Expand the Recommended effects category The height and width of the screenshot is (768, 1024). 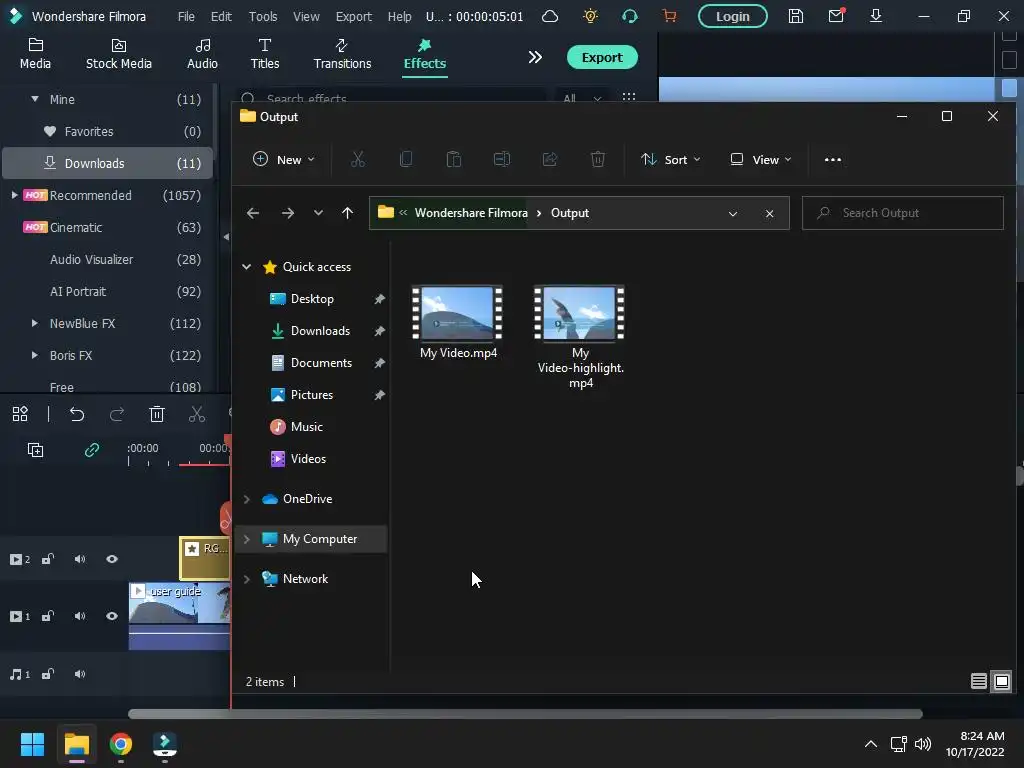tap(14, 195)
